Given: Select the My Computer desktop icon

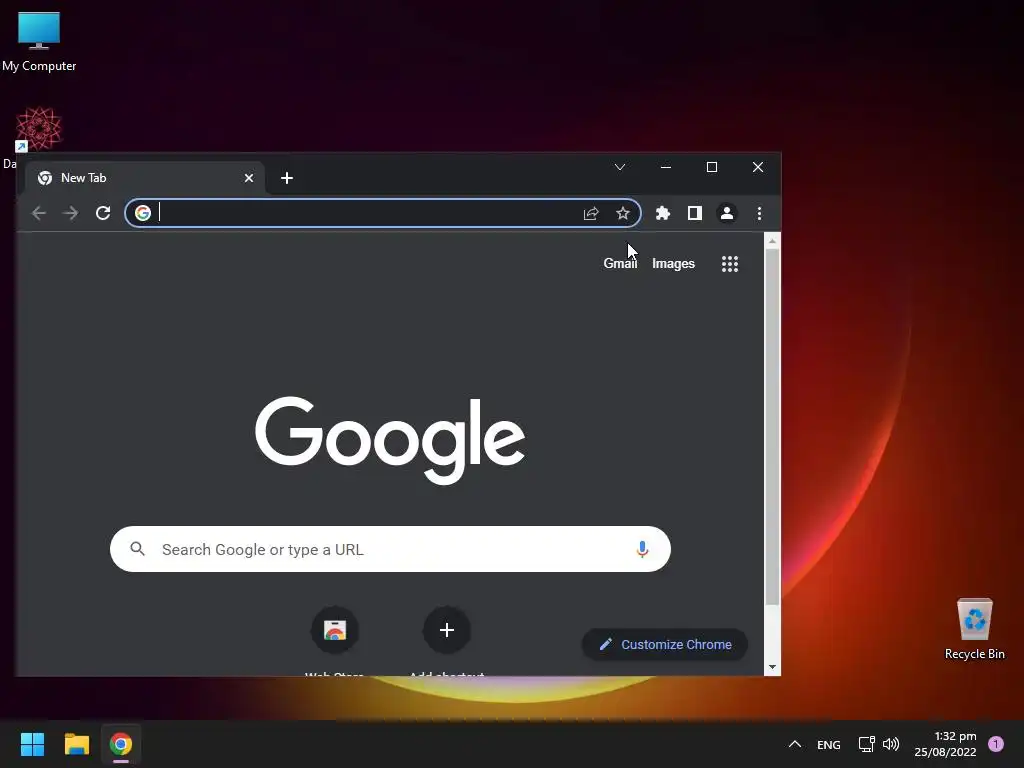Looking at the screenshot, I should (x=39, y=41).
